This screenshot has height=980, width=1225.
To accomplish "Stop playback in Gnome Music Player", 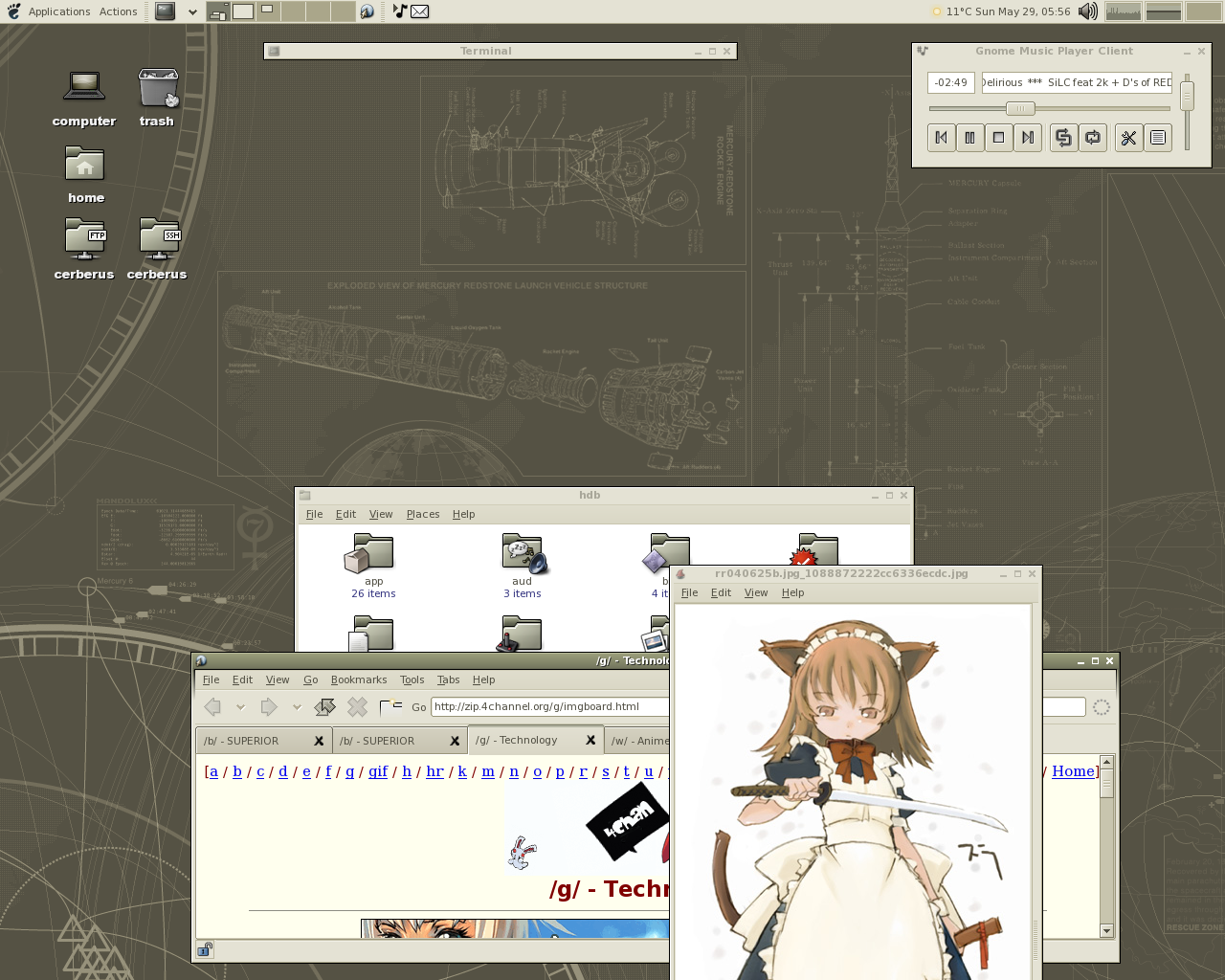I will pos(999,138).
